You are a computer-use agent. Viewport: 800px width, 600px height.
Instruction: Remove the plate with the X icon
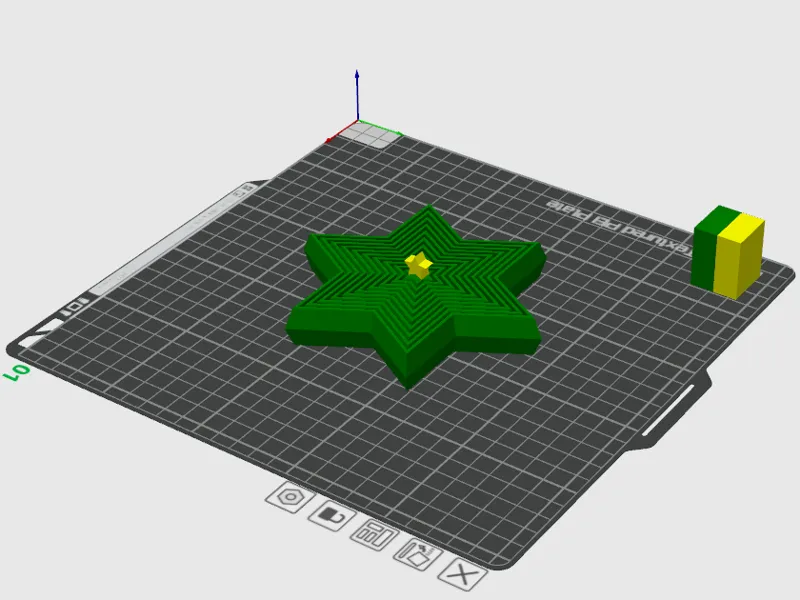pyautogui.click(x=462, y=574)
